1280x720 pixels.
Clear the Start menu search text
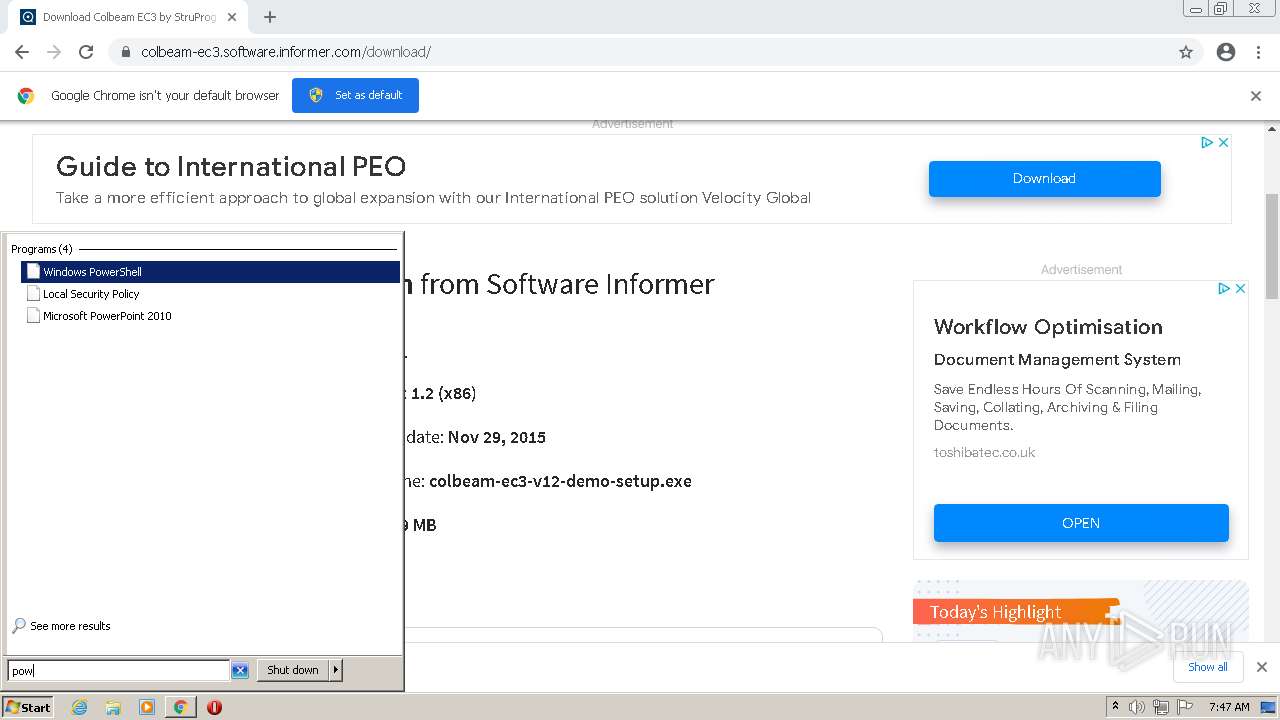pos(240,670)
